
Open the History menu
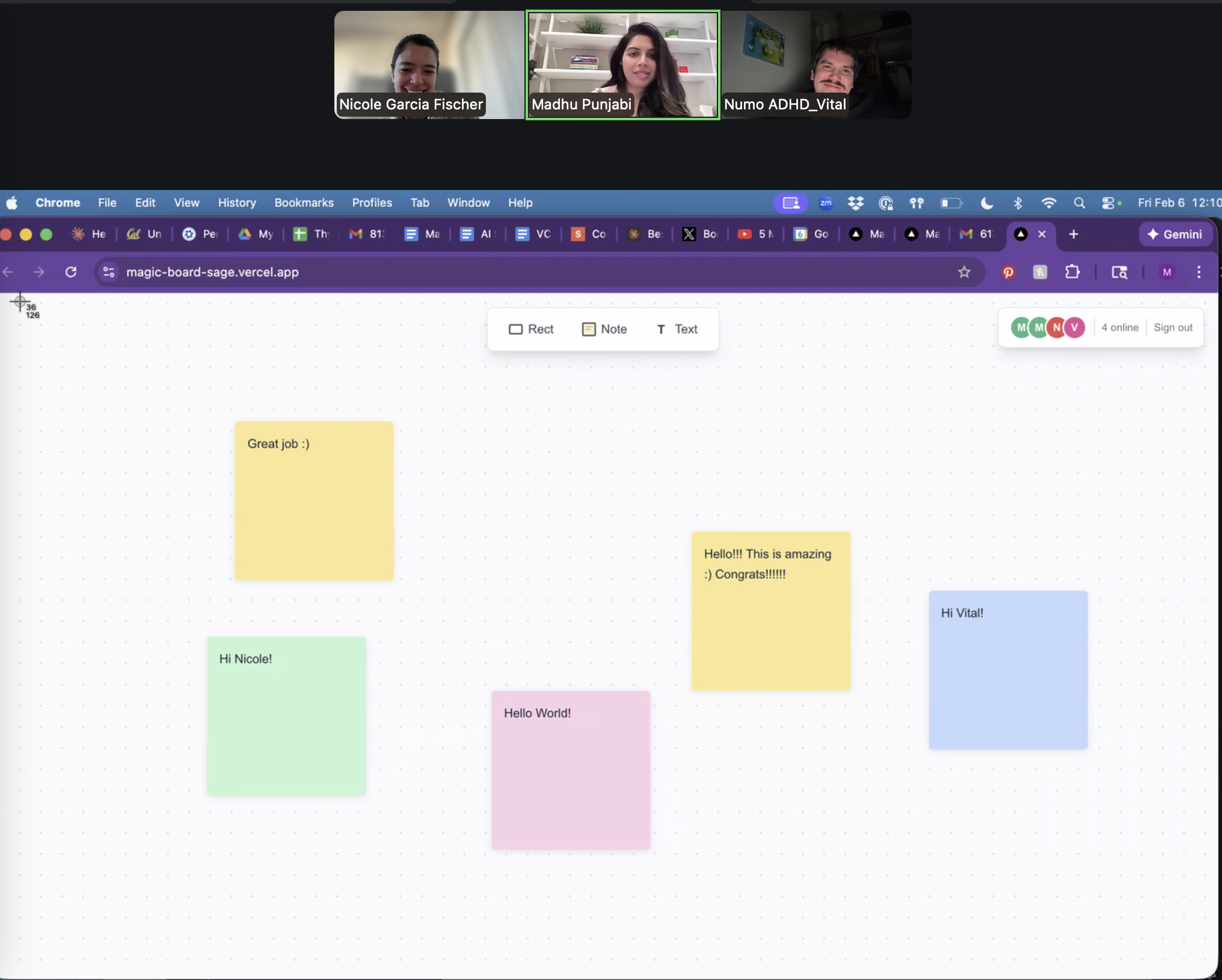(x=236, y=203)
